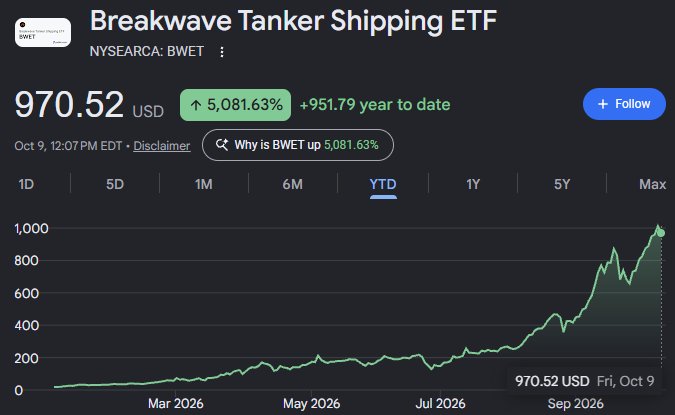Click the plus icon in Follow button
The height and width of the screenshot is (415, 675).
pyautogui.click(x=603, y=104)
